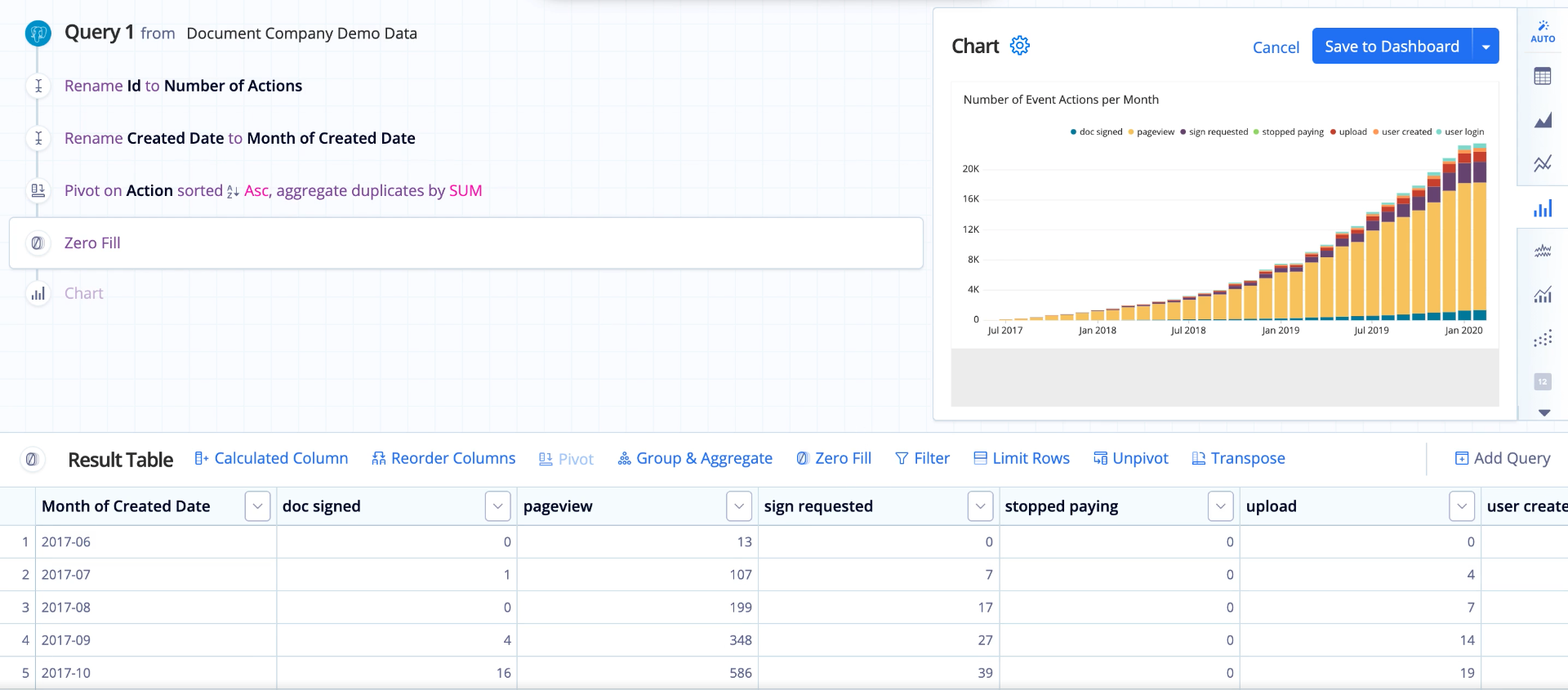Toggle pageview series in chart legend

click(x=1151, y=131)
